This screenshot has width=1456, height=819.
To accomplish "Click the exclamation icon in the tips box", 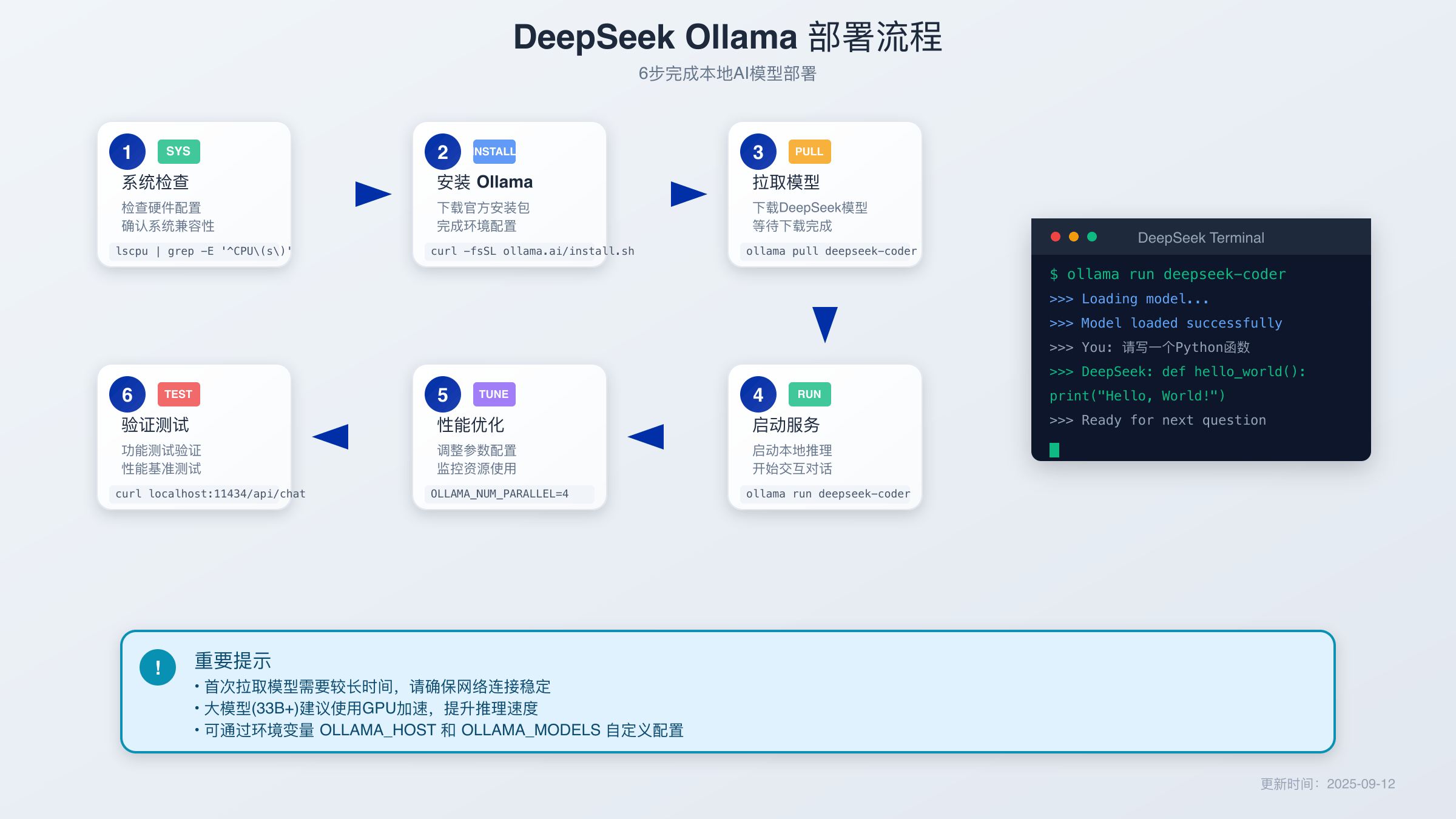I will pos(158,667).
